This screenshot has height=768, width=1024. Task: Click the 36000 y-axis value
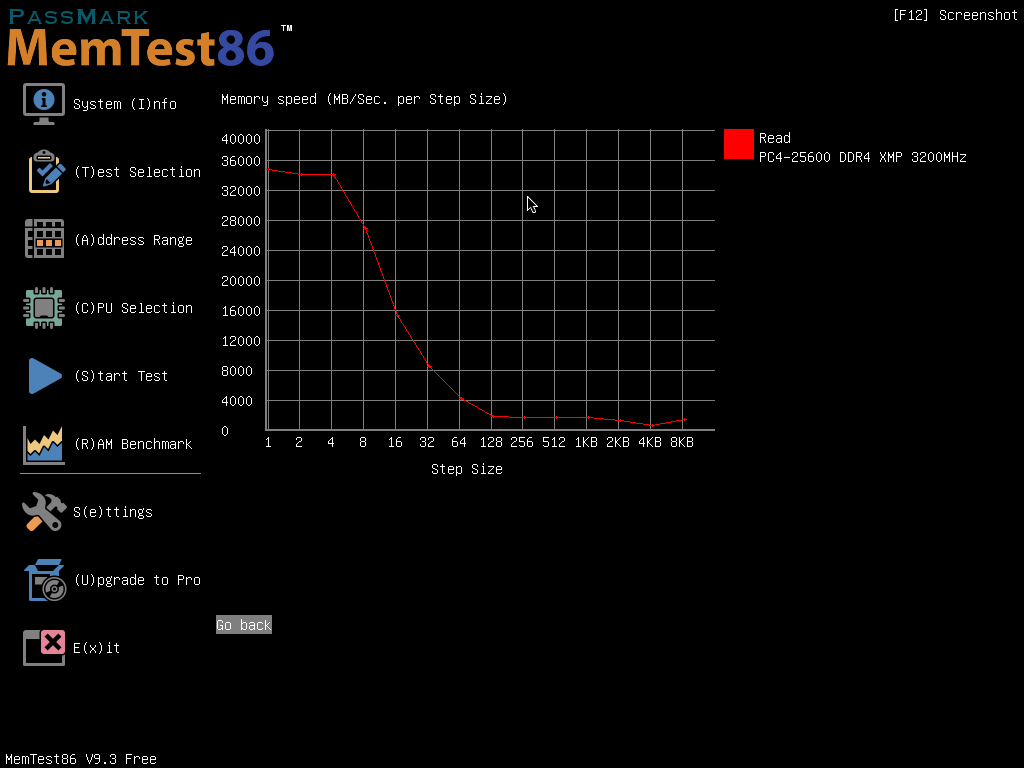point(240,161)
